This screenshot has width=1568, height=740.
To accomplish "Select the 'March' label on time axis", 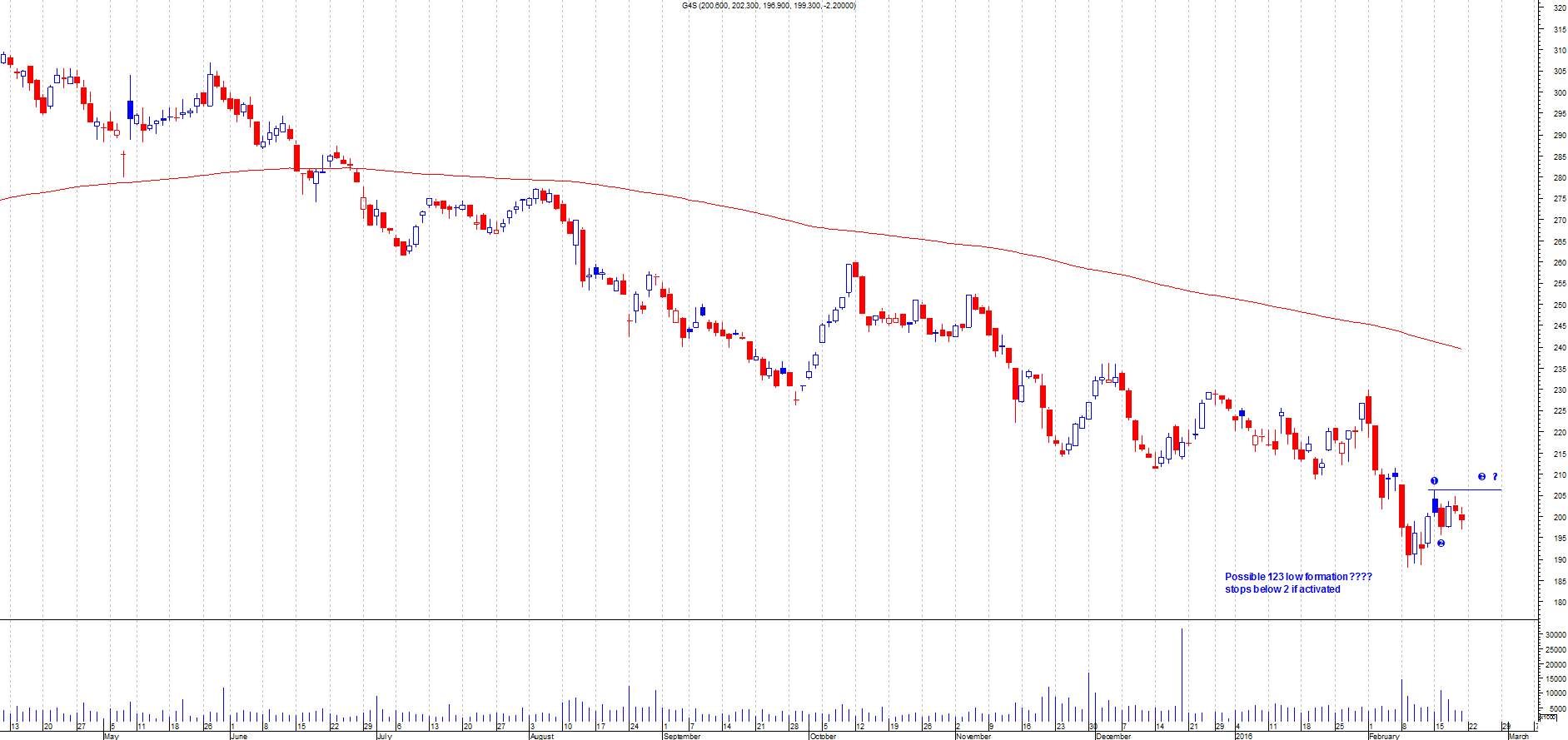I will pyautogui.click(x=1519, y=736).
